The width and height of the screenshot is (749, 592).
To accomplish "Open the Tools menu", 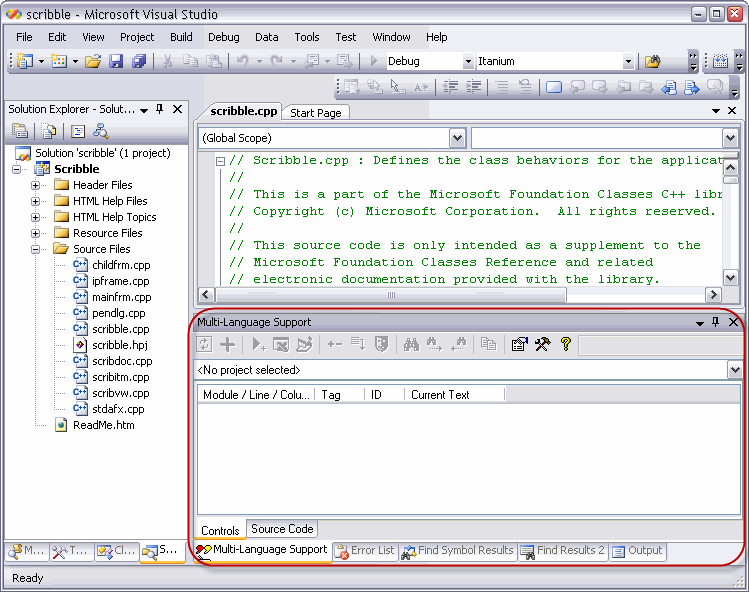I will coord(307,37).
